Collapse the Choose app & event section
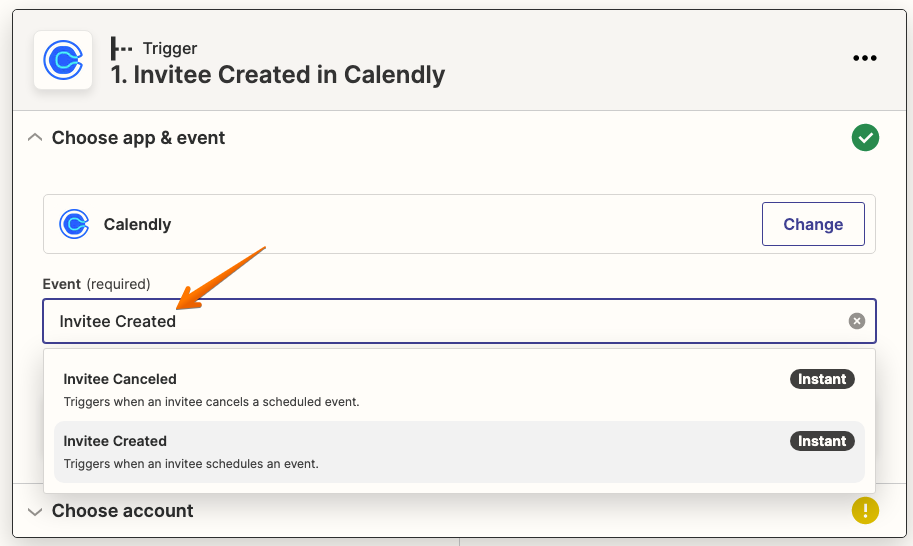 pyautogui.click(x=35, y=137)
